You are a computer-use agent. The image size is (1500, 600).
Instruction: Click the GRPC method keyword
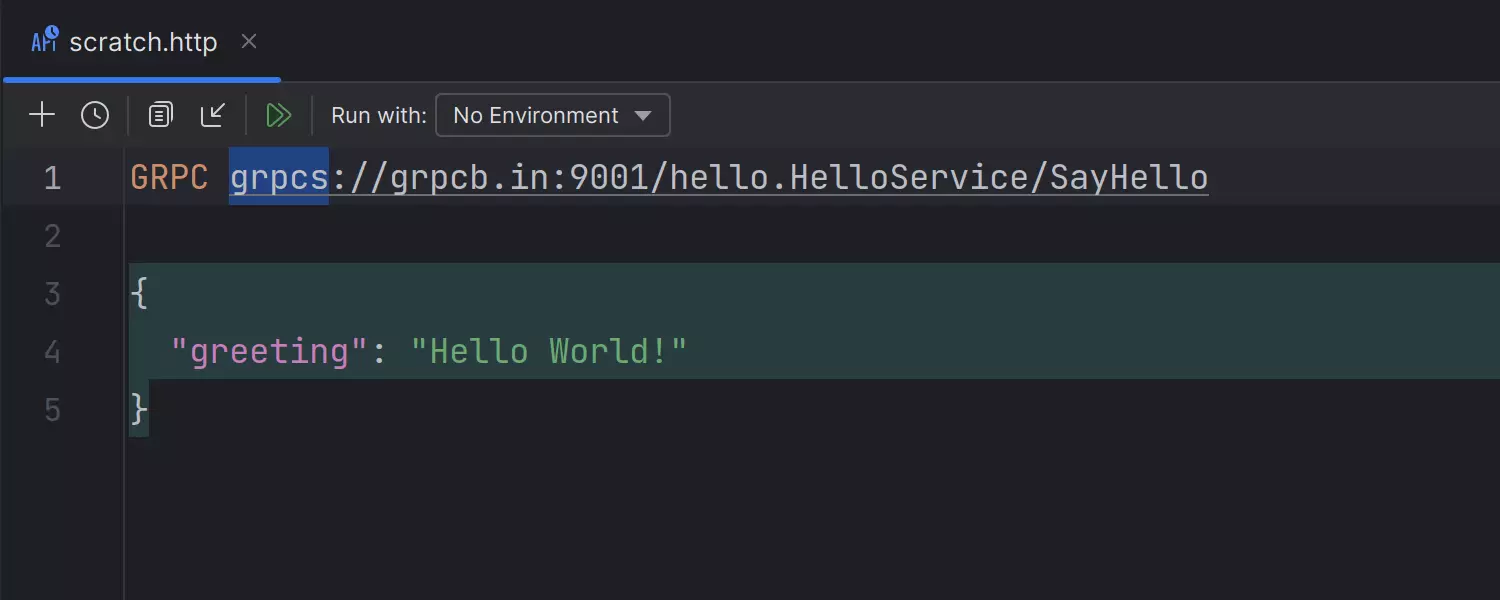[169, 178]
